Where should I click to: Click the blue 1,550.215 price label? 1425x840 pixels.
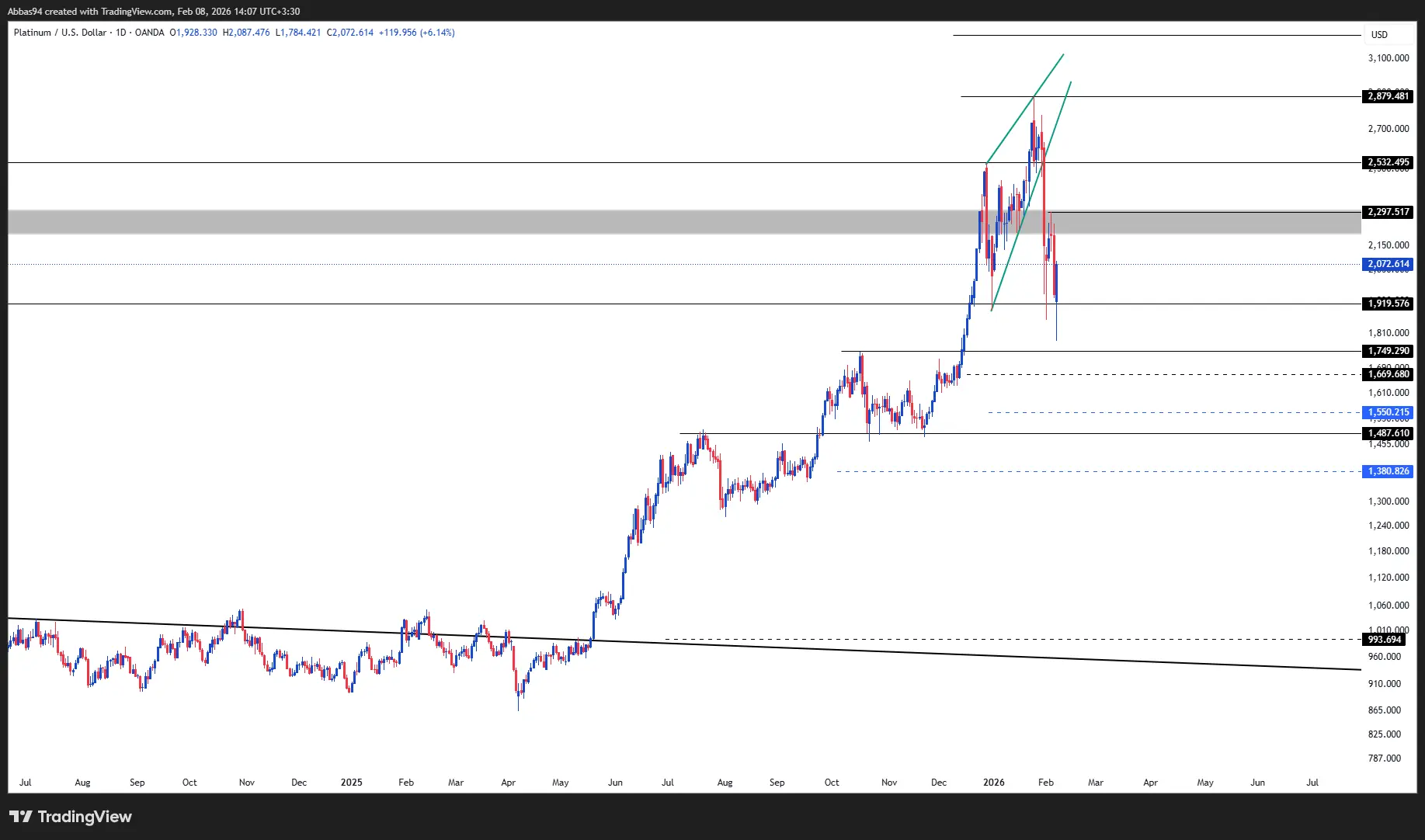click(1389, 412)
